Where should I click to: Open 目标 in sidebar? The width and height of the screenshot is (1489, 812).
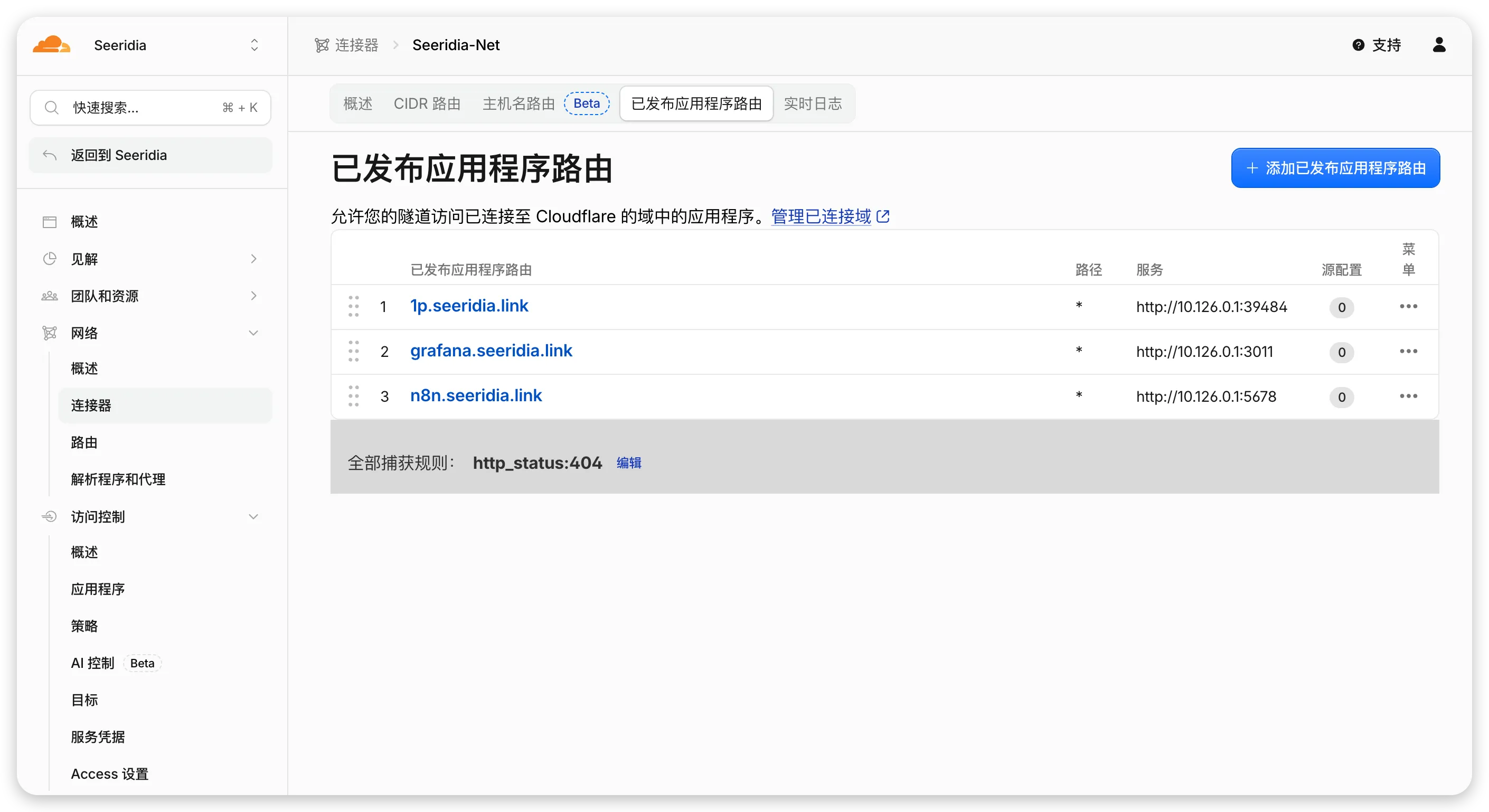(x=84, y=701)
